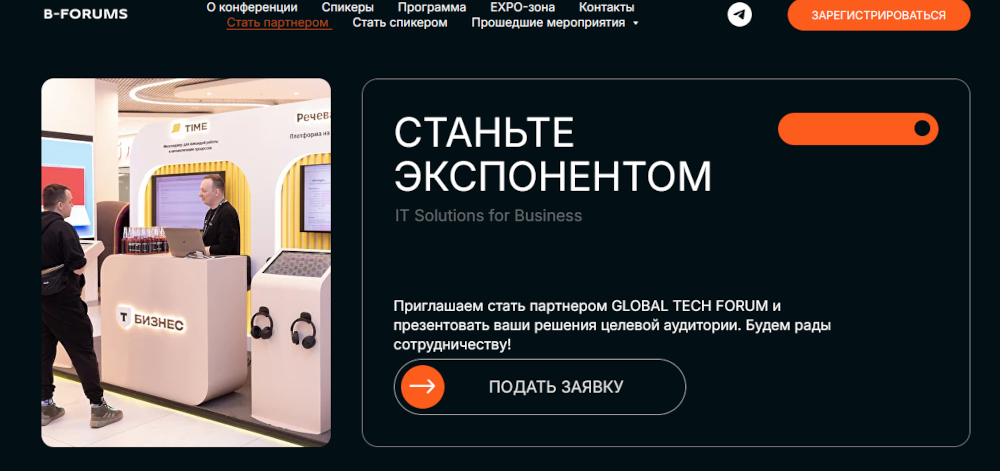Screen dimensions: 1000x471
Task: Click the Стать партнером link
Action: 277,23
